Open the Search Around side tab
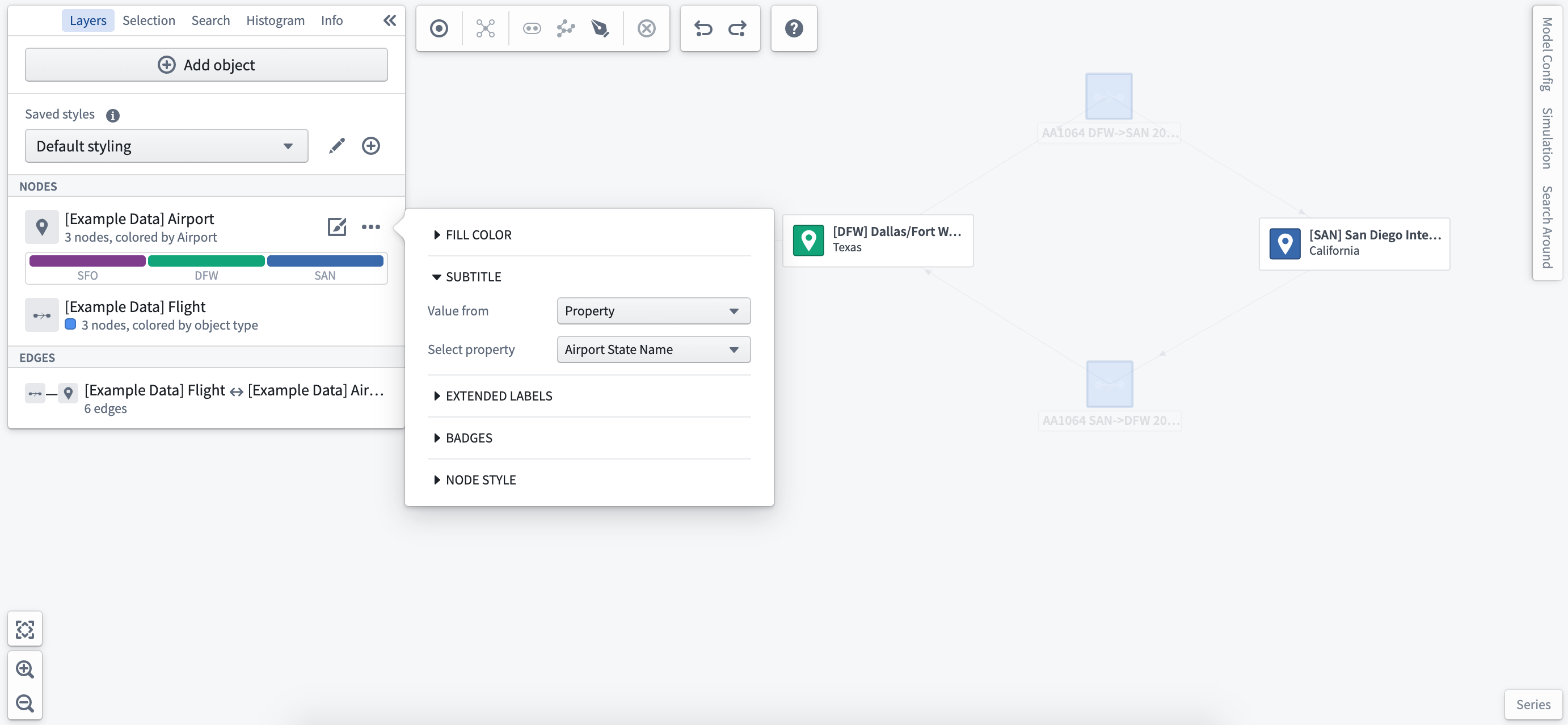Image resolution: width=1568 pixels, height=725 pixels. click(1546, 227)
